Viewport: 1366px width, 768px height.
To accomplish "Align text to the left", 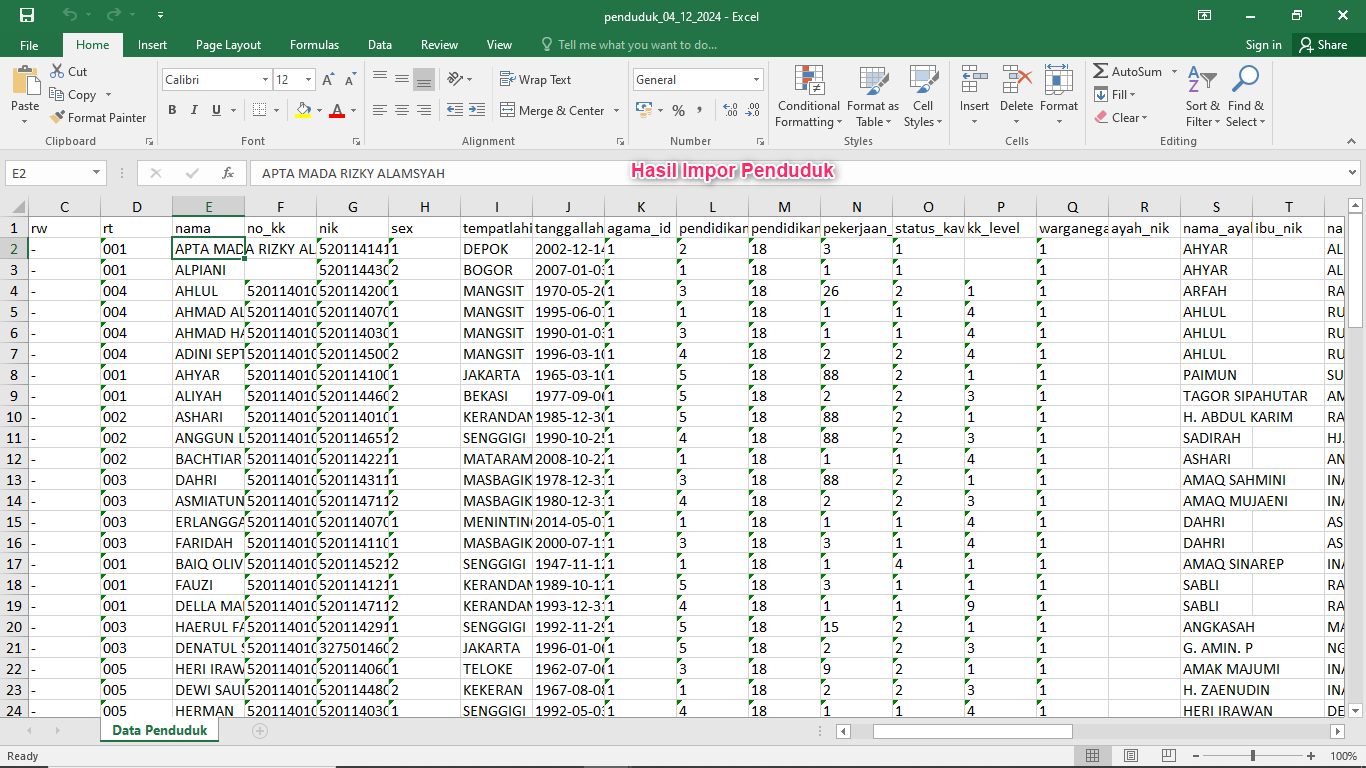I will 380,110.
